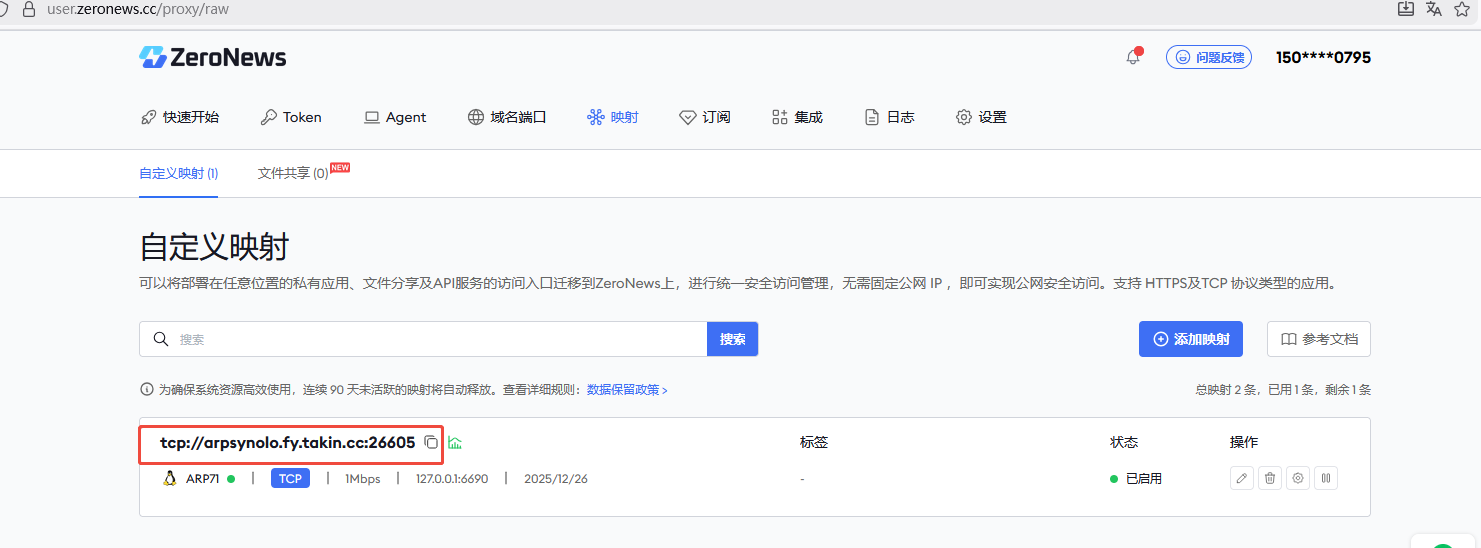This screenshot has height=548, width=1481.
Task: Open the account menu 150****0795
Action: tap(1322, 58)
